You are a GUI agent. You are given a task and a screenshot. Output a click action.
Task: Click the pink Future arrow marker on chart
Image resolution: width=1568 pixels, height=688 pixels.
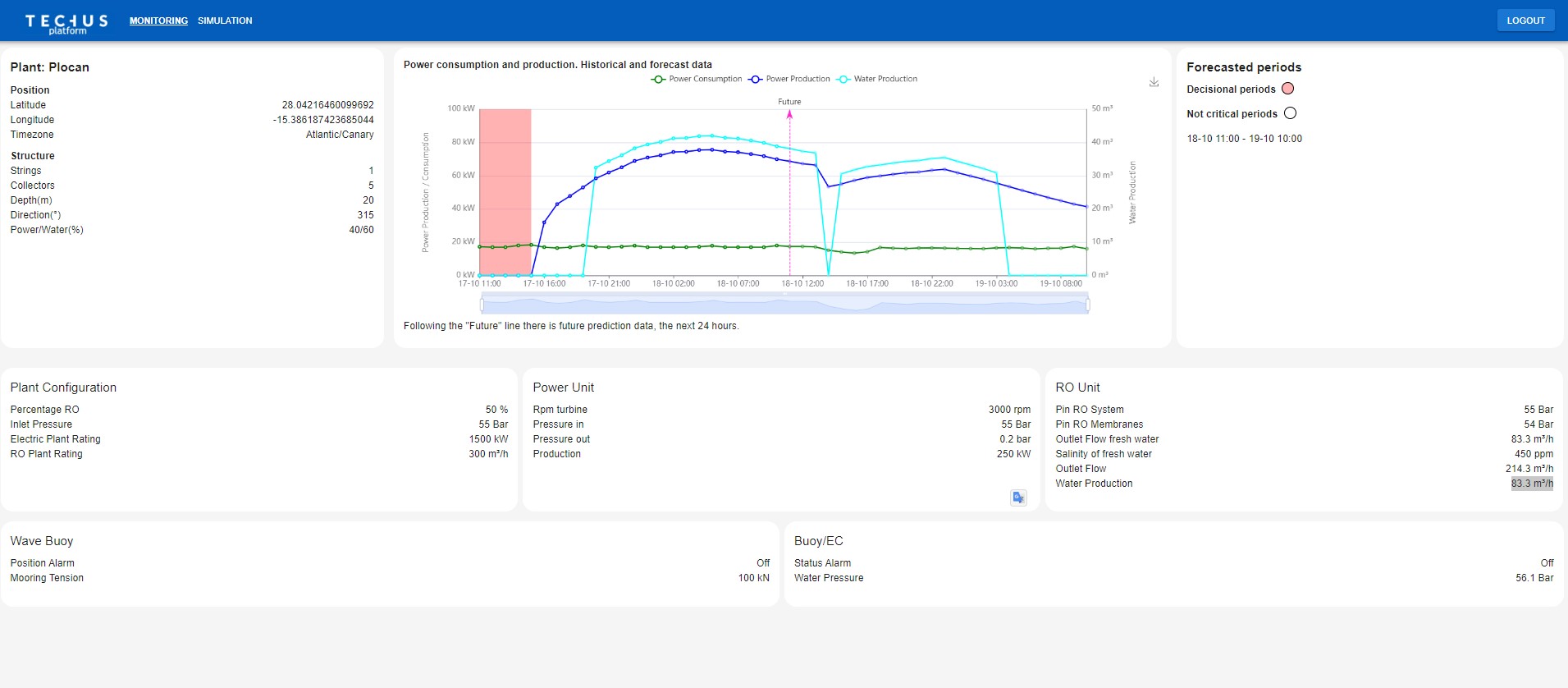pyautogui.click(x=789, y=114)
